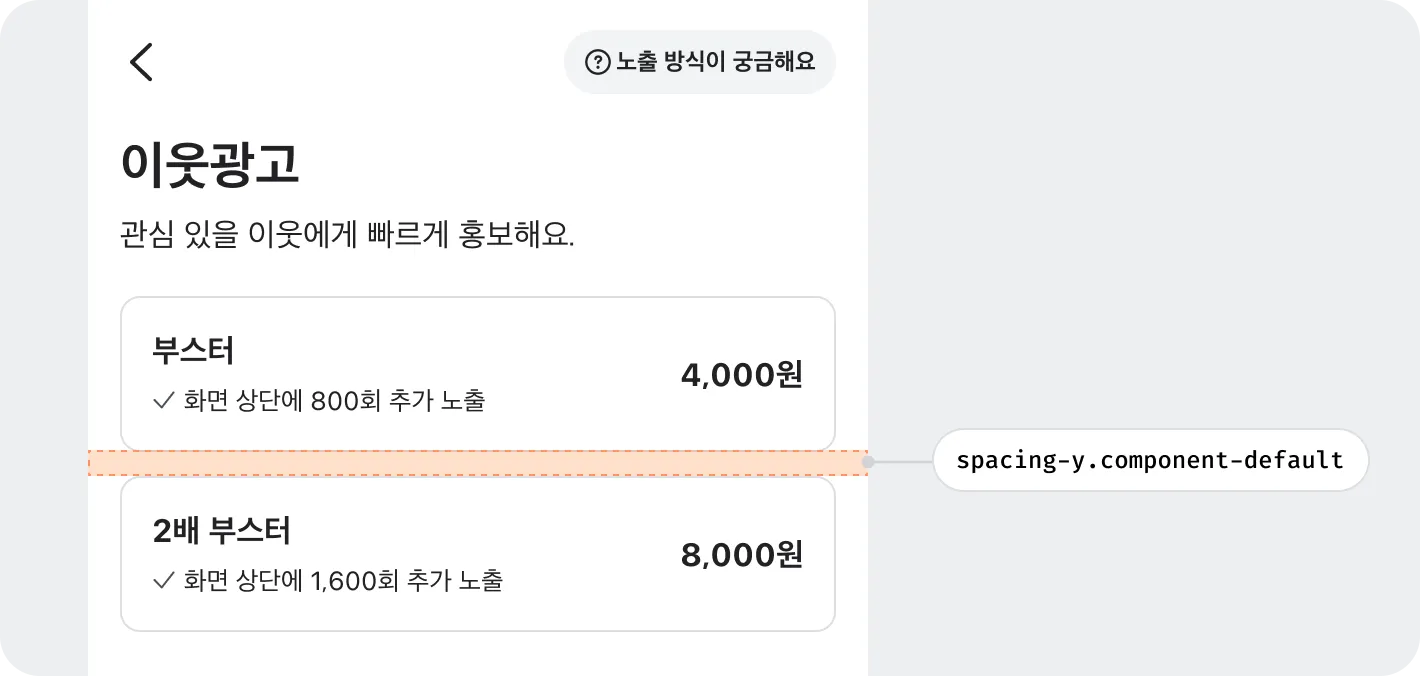Image resolution: width=1420 pixels, height=676 pixels.
Task: Click the orange dashed spacing highlight
Action: tap(478, 463)
